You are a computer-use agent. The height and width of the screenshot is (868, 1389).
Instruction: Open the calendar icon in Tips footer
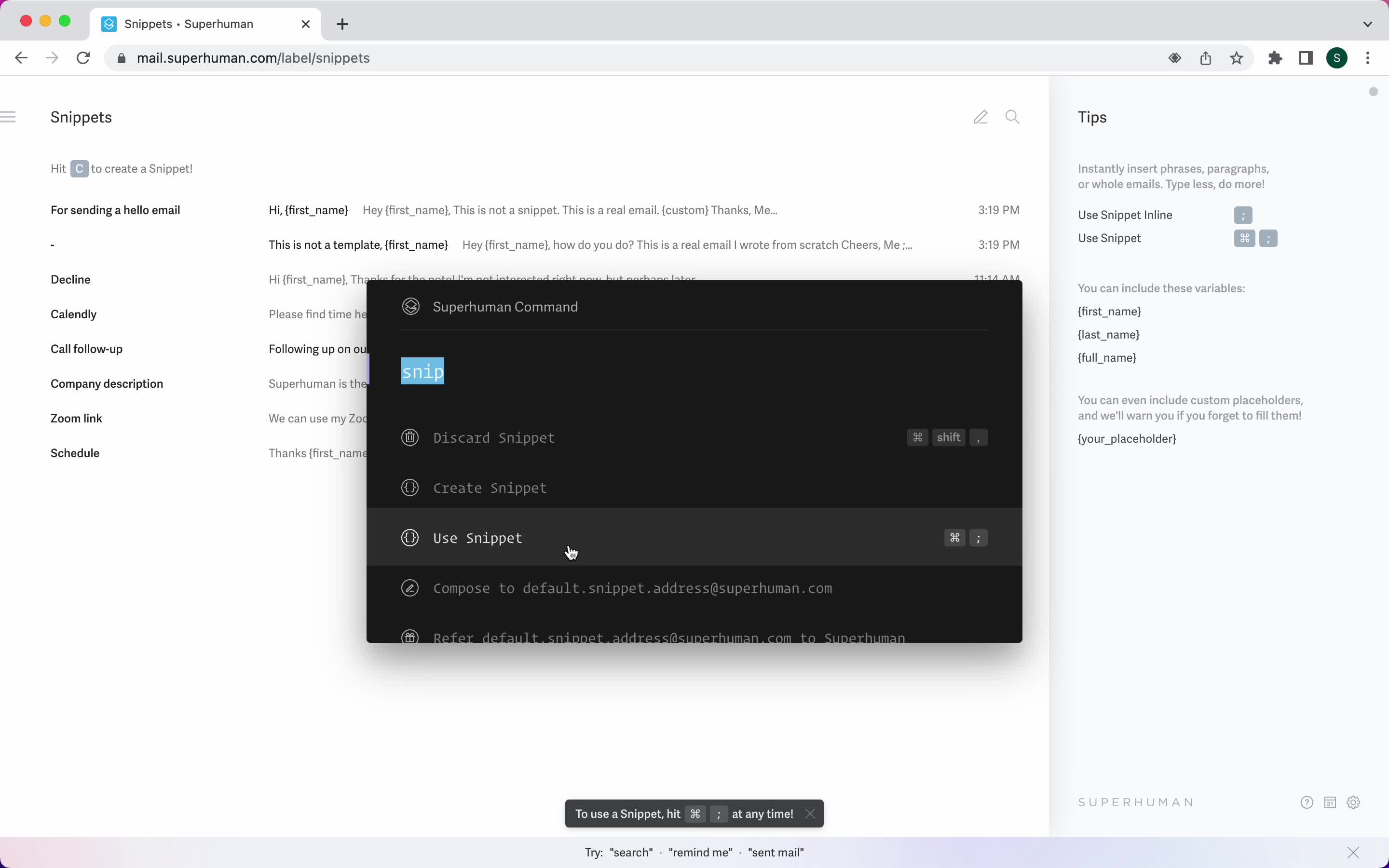tap(1330, 802)
